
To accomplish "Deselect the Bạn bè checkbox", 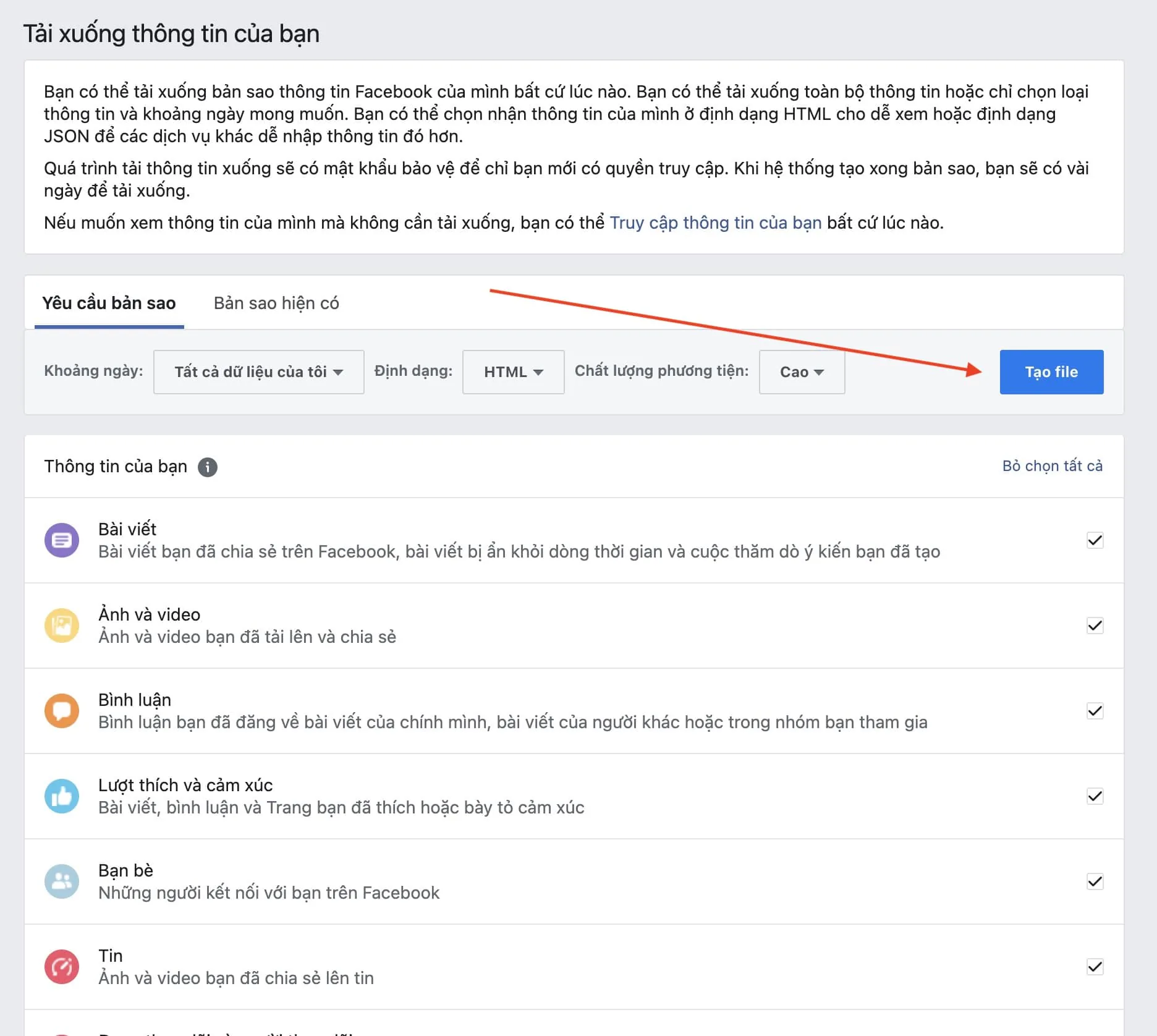I will pyautogui.click(x=1095, y=881).
